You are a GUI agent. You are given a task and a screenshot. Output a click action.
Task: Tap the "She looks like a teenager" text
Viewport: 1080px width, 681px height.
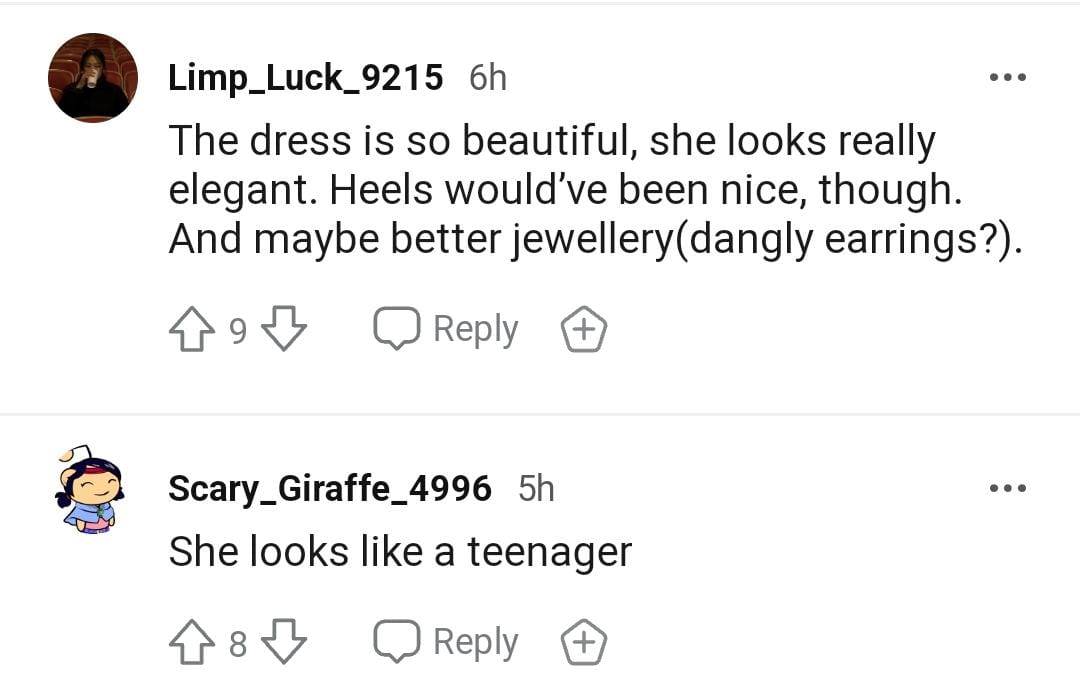(400, 552)
